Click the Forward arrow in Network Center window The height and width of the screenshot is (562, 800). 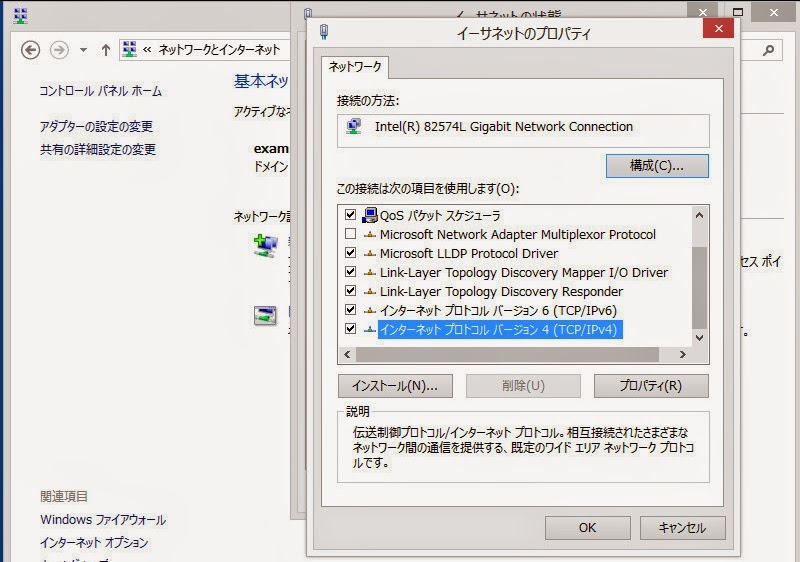click(59, 50)
